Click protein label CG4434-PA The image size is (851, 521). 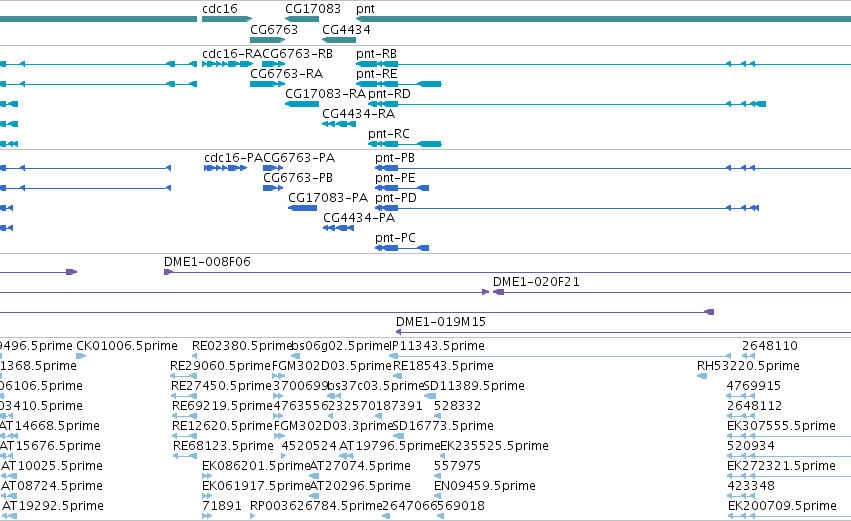(x=359, y=218)
